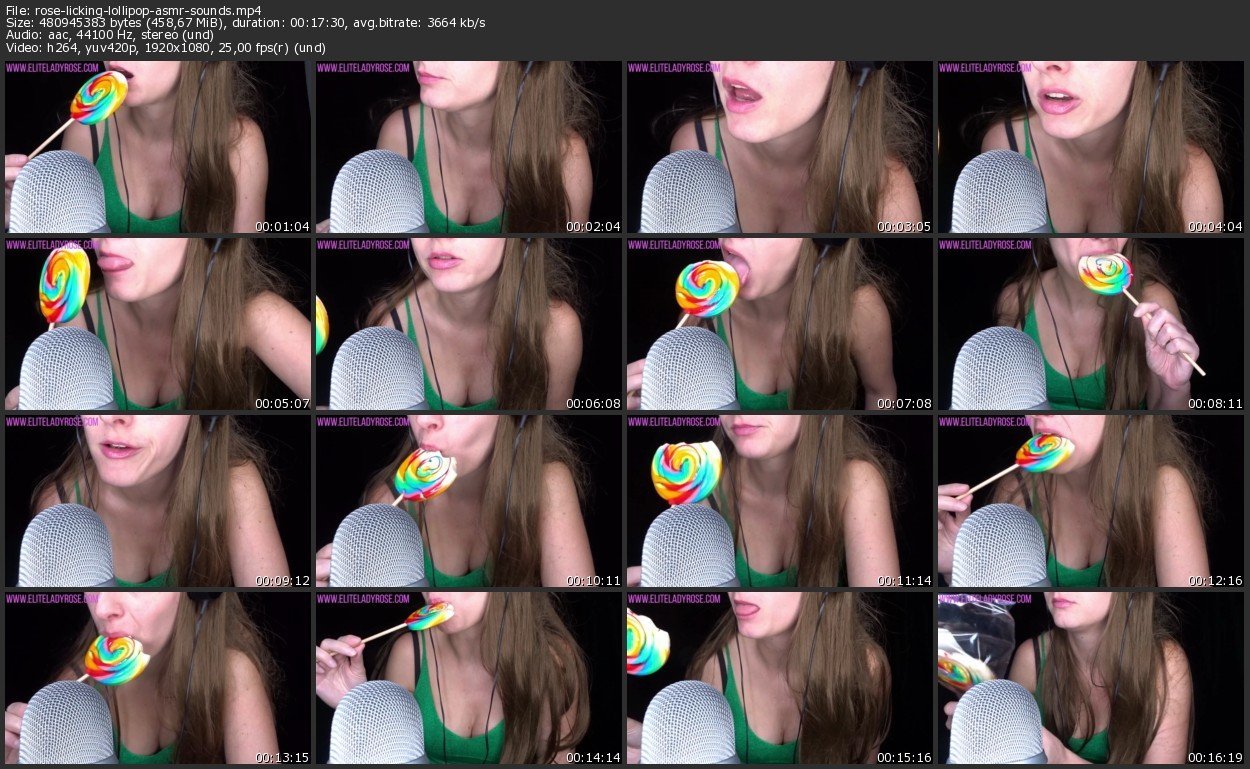The height and width of the screenshot is (769, 1250).
Task: Click the frame marked 00:13:15
Action: (158, 678)
